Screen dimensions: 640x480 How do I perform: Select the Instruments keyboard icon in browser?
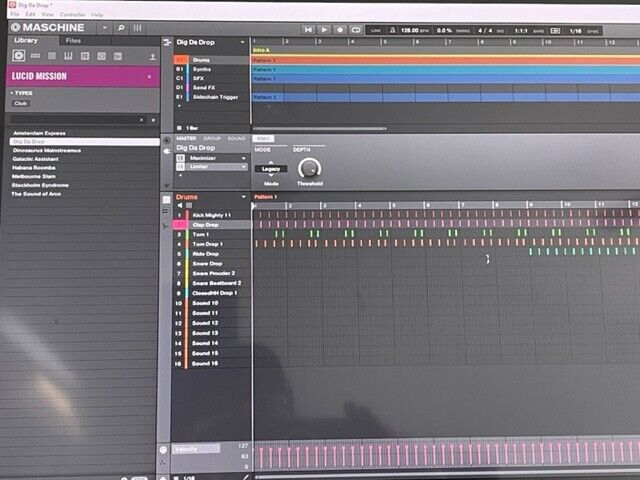[x=68, y=56]
